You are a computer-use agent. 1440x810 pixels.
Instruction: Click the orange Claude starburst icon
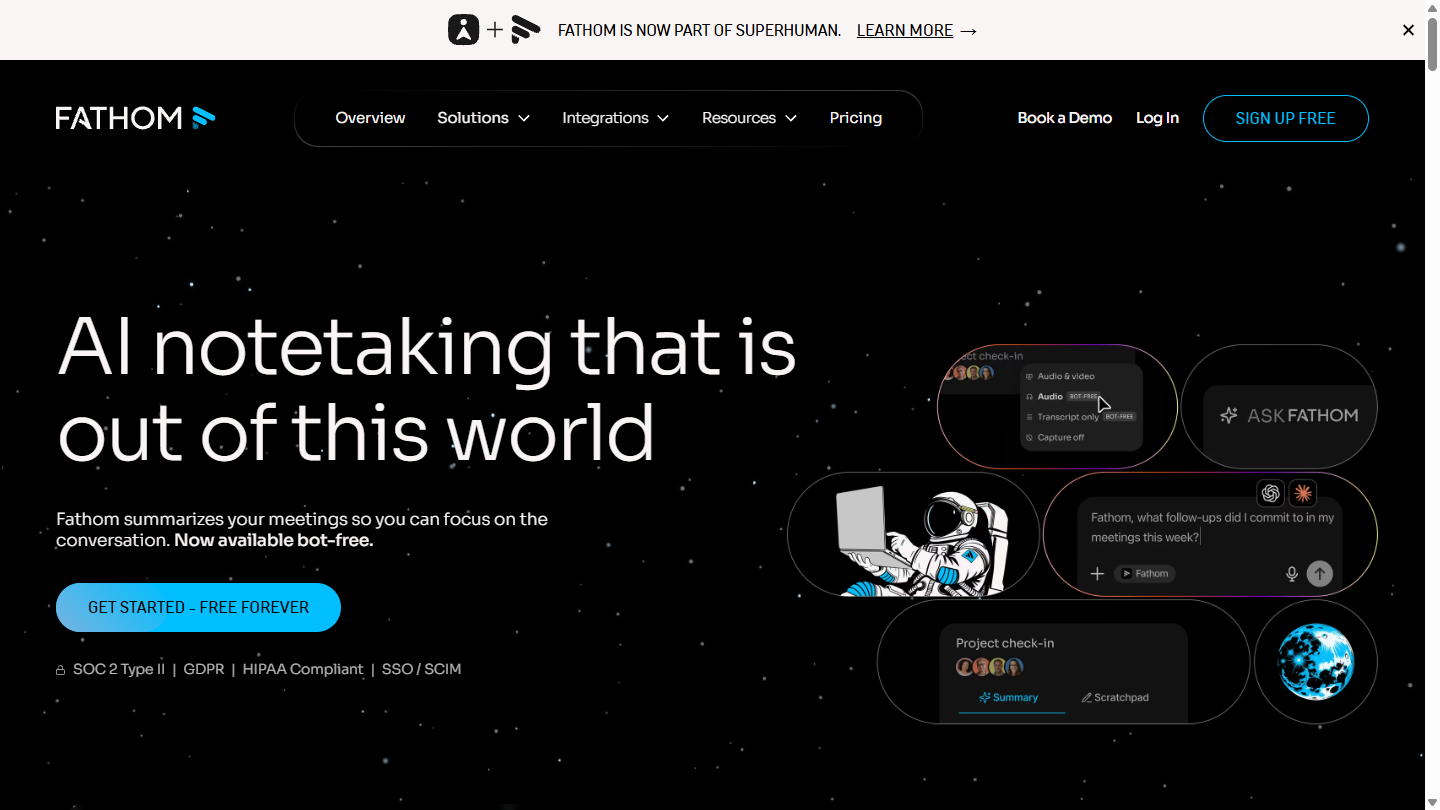(1302, 492)
